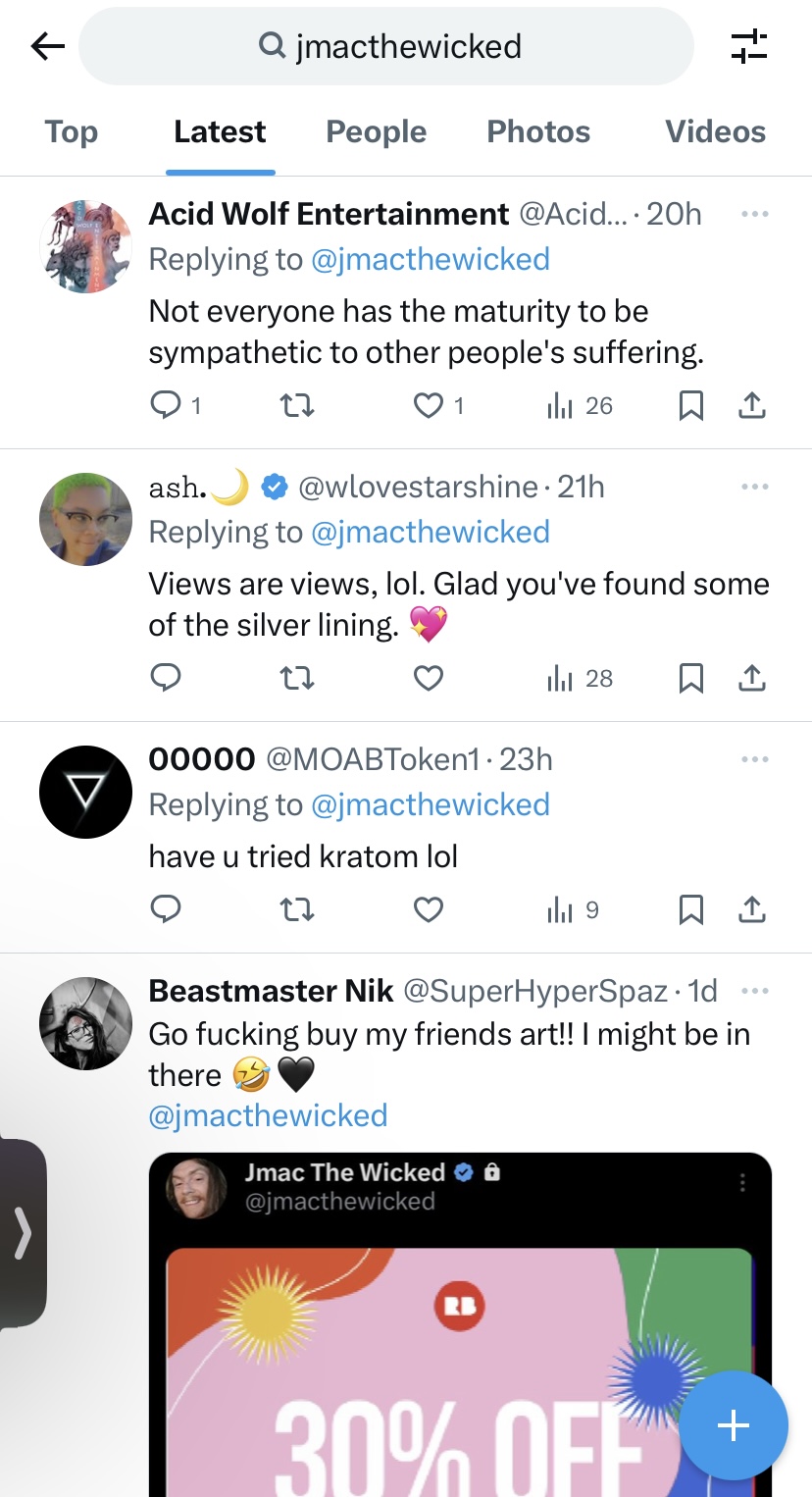This screenshot has width=812, height=1497.
Task: Open more options on Acid Wolf tweet
Action: pyautogui.click(x=755, y=214)
